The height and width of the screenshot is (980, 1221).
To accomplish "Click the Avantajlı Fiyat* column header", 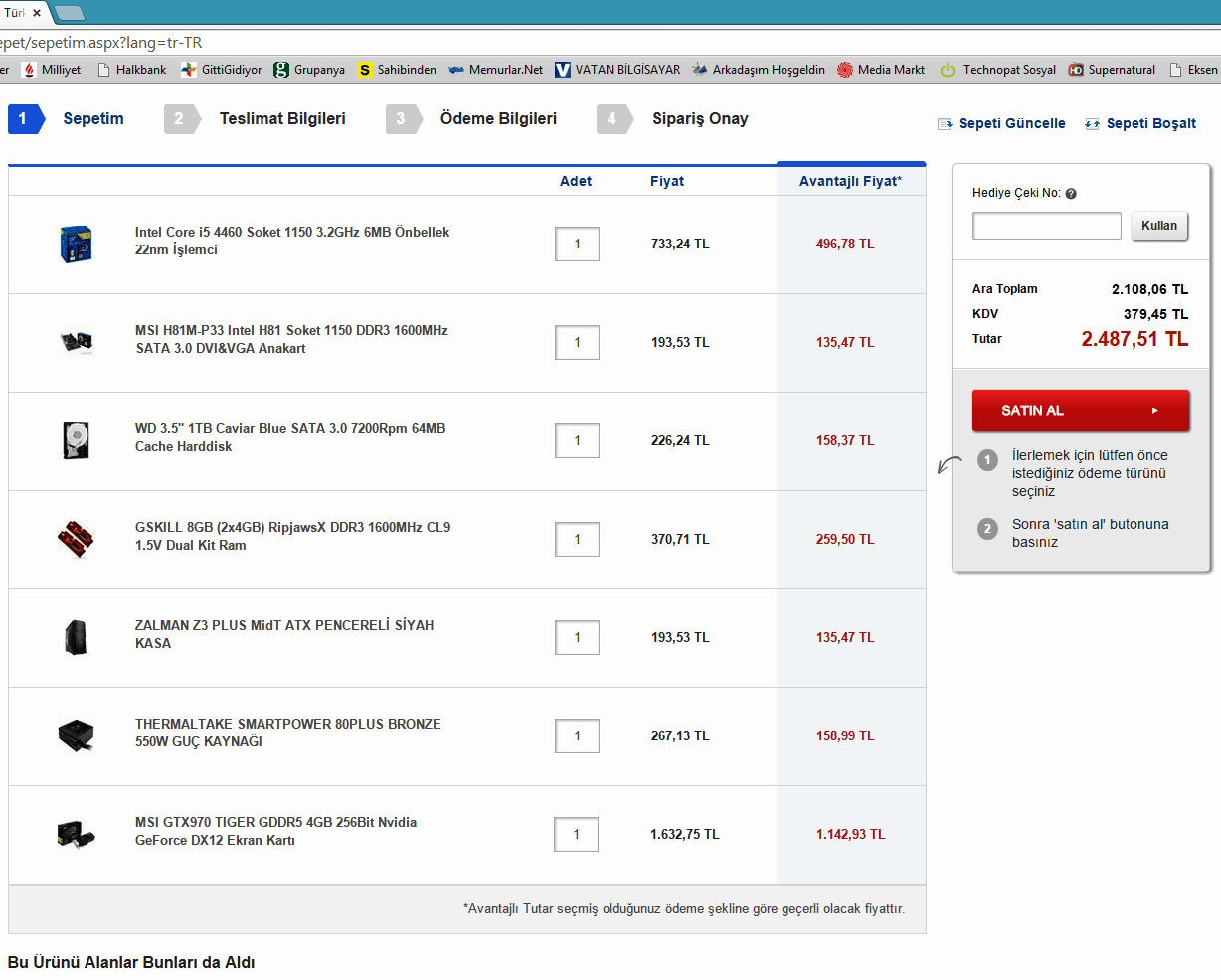I will tap(850, 181).
